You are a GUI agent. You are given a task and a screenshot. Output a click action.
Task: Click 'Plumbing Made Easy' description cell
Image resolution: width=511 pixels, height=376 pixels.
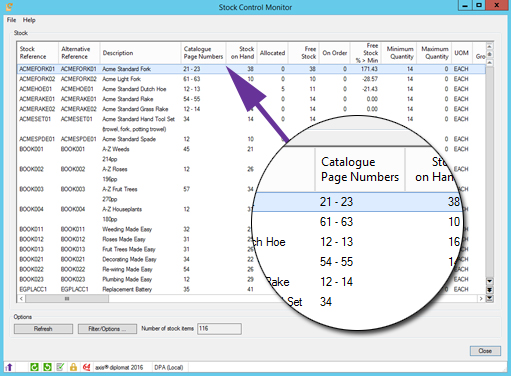pyautogui.click(x=127, y=279)
